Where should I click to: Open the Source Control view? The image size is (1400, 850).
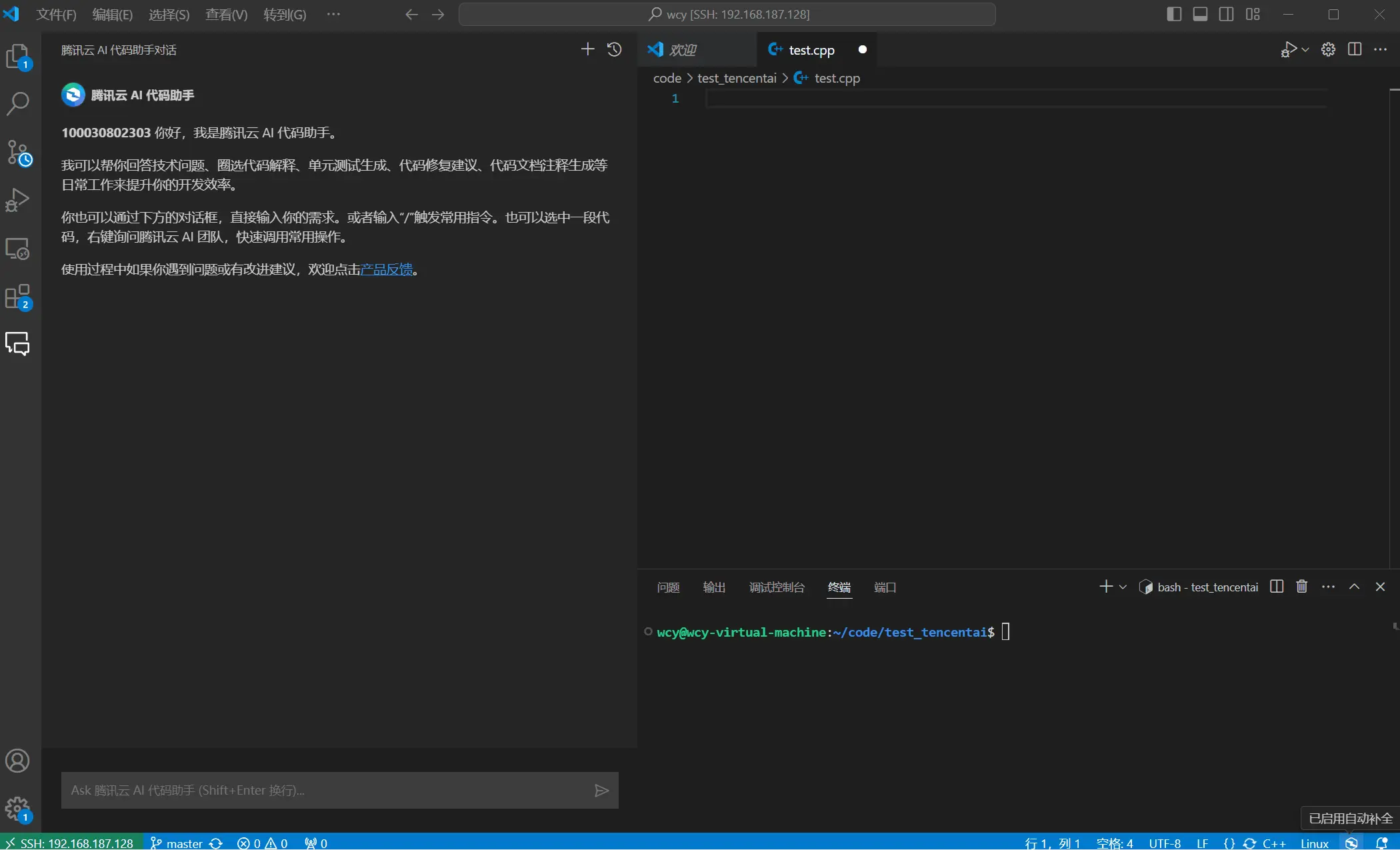pos(18,153)
